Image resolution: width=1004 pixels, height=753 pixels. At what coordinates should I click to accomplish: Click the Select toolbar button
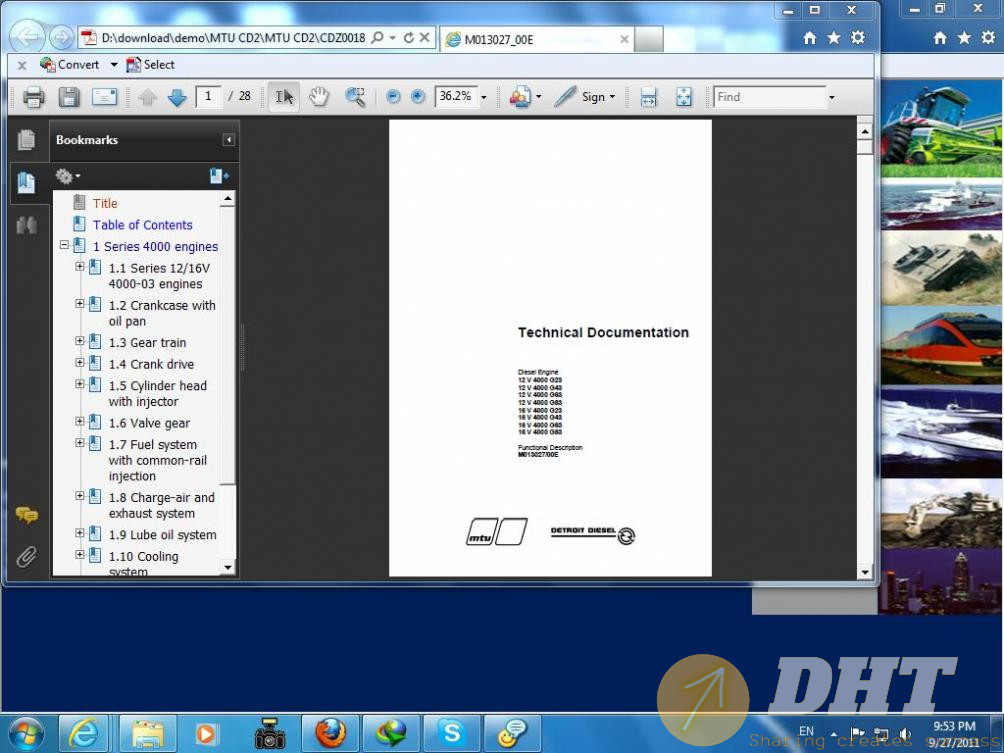pos(150,65)
